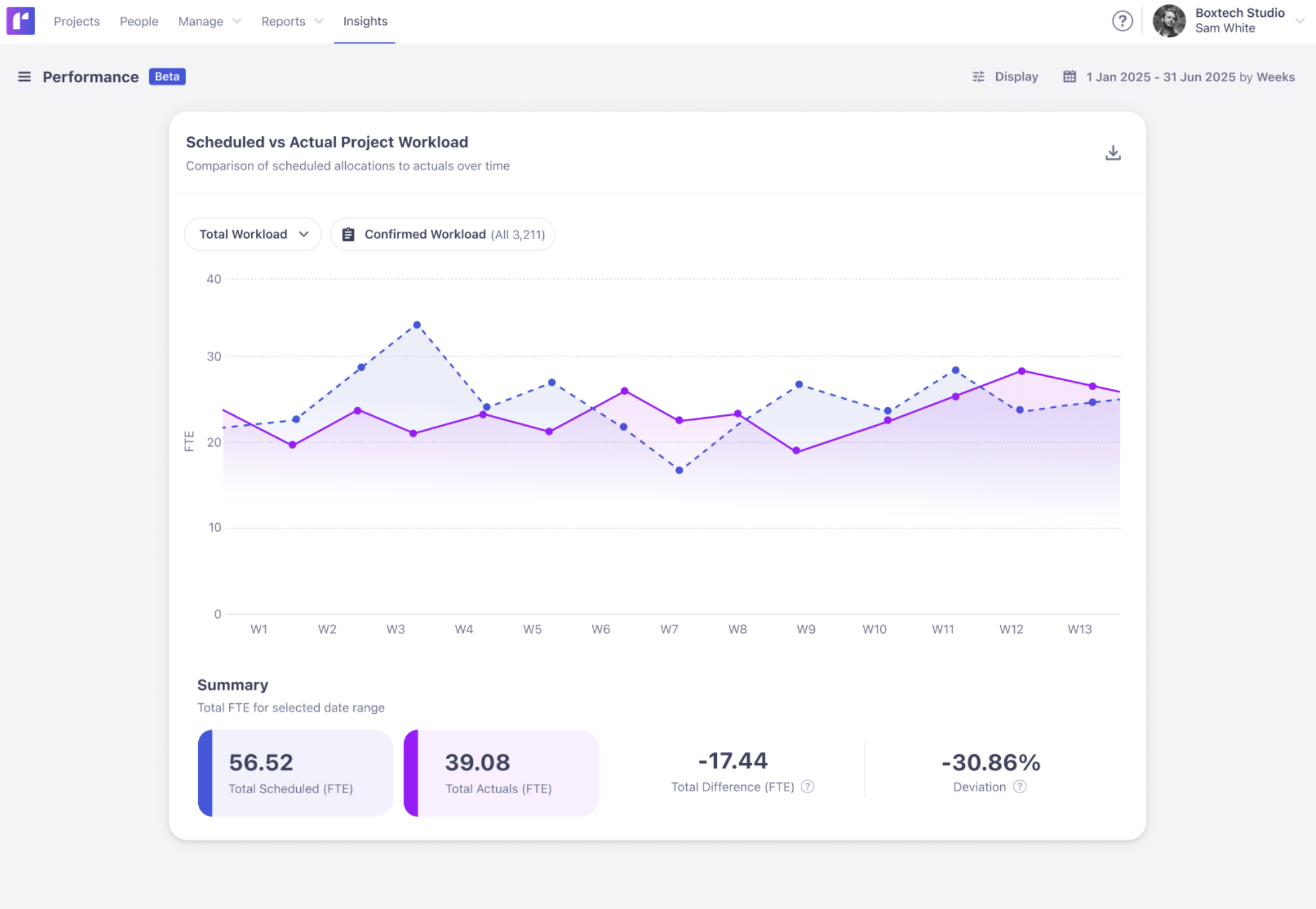Image resolution: width=1316 pixels, height=909 pixels.
Task: Open the hamburger sidebar menu icon
Action: (24, 77)
